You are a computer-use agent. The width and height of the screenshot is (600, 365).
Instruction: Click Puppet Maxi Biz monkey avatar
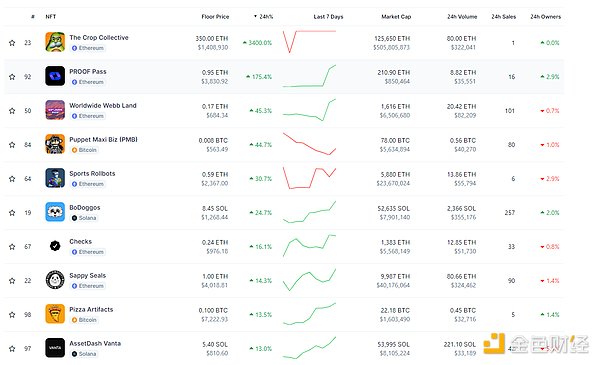pos(55,144)
